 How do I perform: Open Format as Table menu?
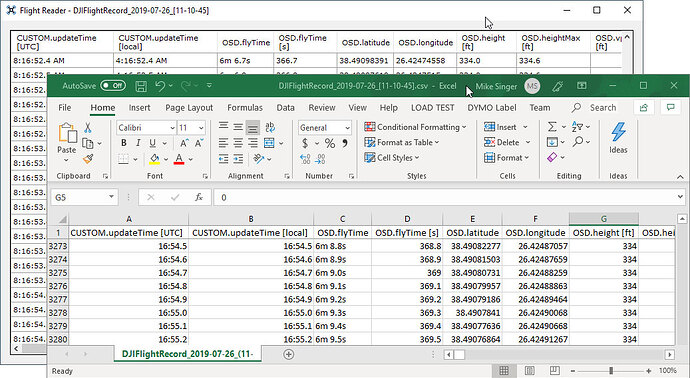(x=402, y=142)
